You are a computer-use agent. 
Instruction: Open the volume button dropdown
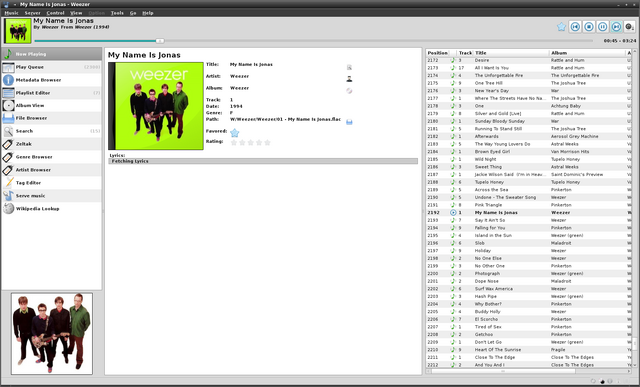pyautogui.click(x=630, y=27)
